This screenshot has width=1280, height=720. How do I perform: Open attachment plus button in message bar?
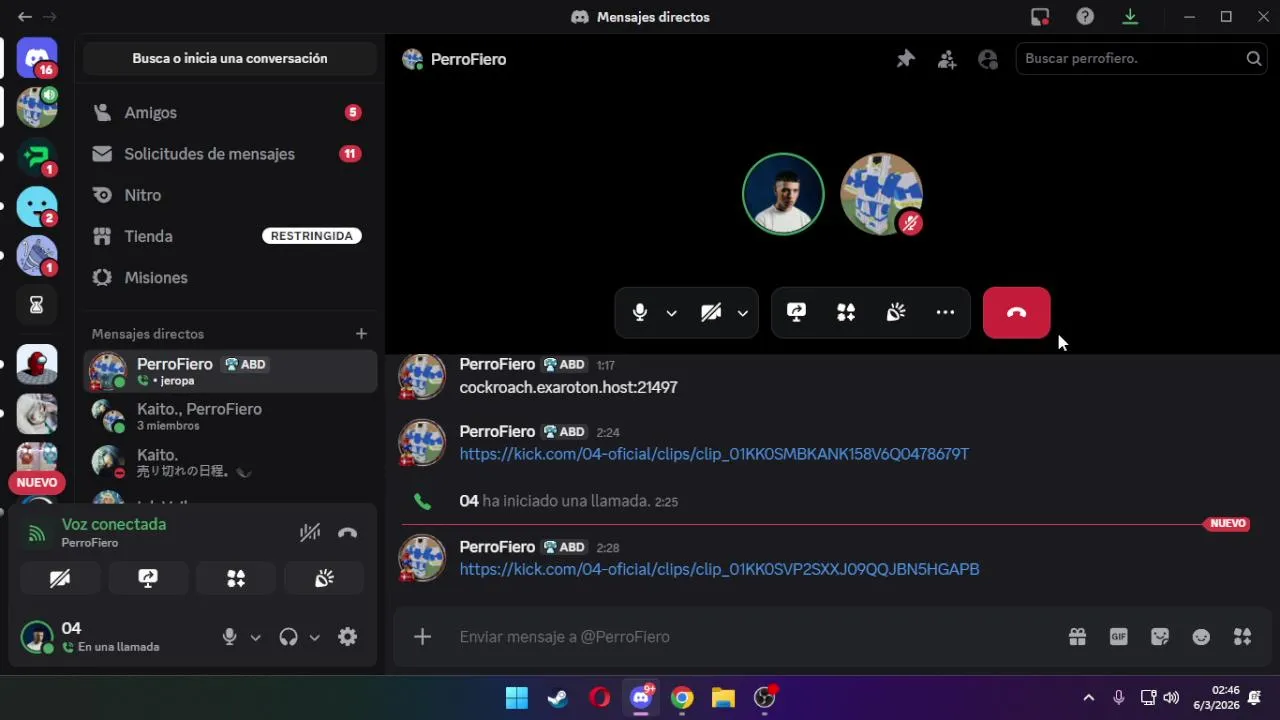(x=422, y=637)
